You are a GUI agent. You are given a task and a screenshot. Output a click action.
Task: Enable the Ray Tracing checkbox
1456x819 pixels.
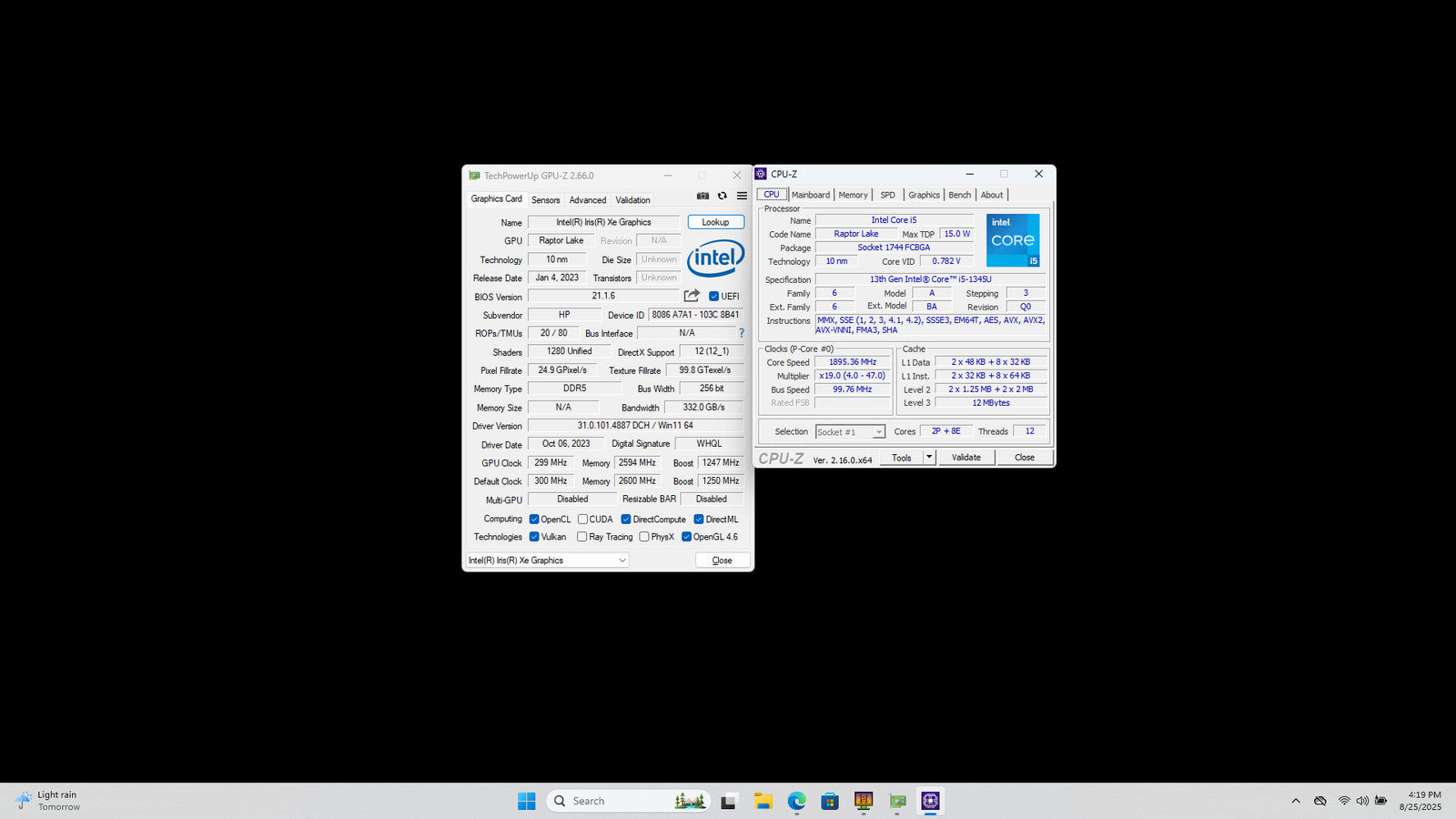pyautogui.click(x=582, y=537)
